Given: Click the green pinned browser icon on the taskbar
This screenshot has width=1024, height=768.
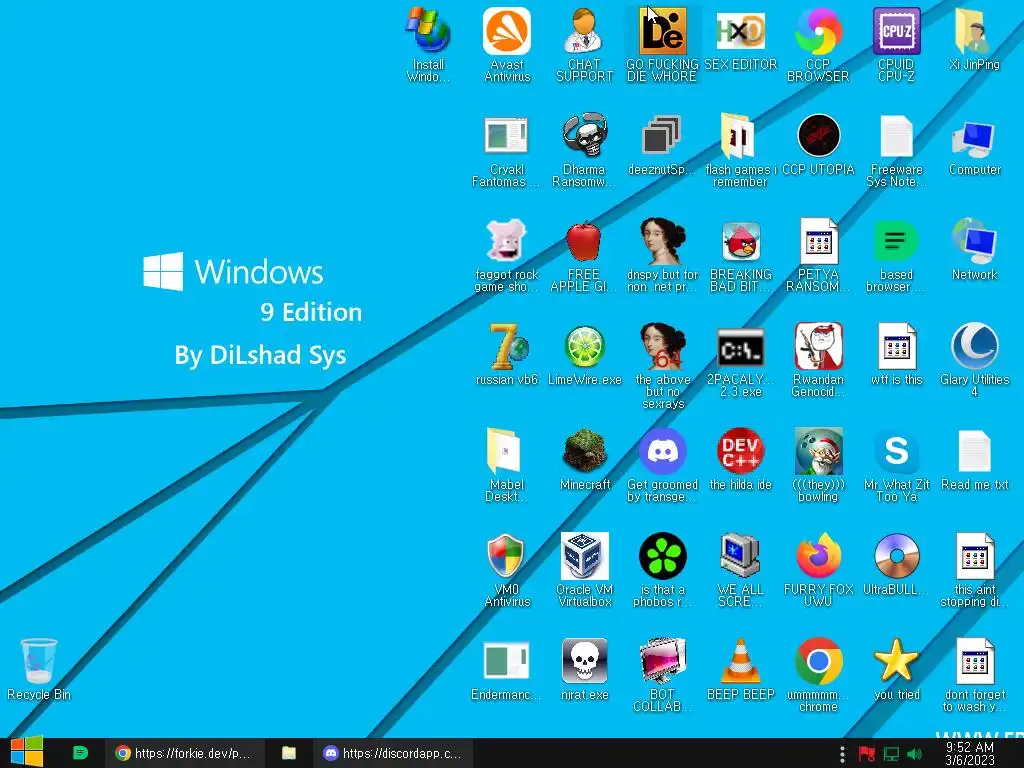Looking at the screenshot, I should coord(80,753).
